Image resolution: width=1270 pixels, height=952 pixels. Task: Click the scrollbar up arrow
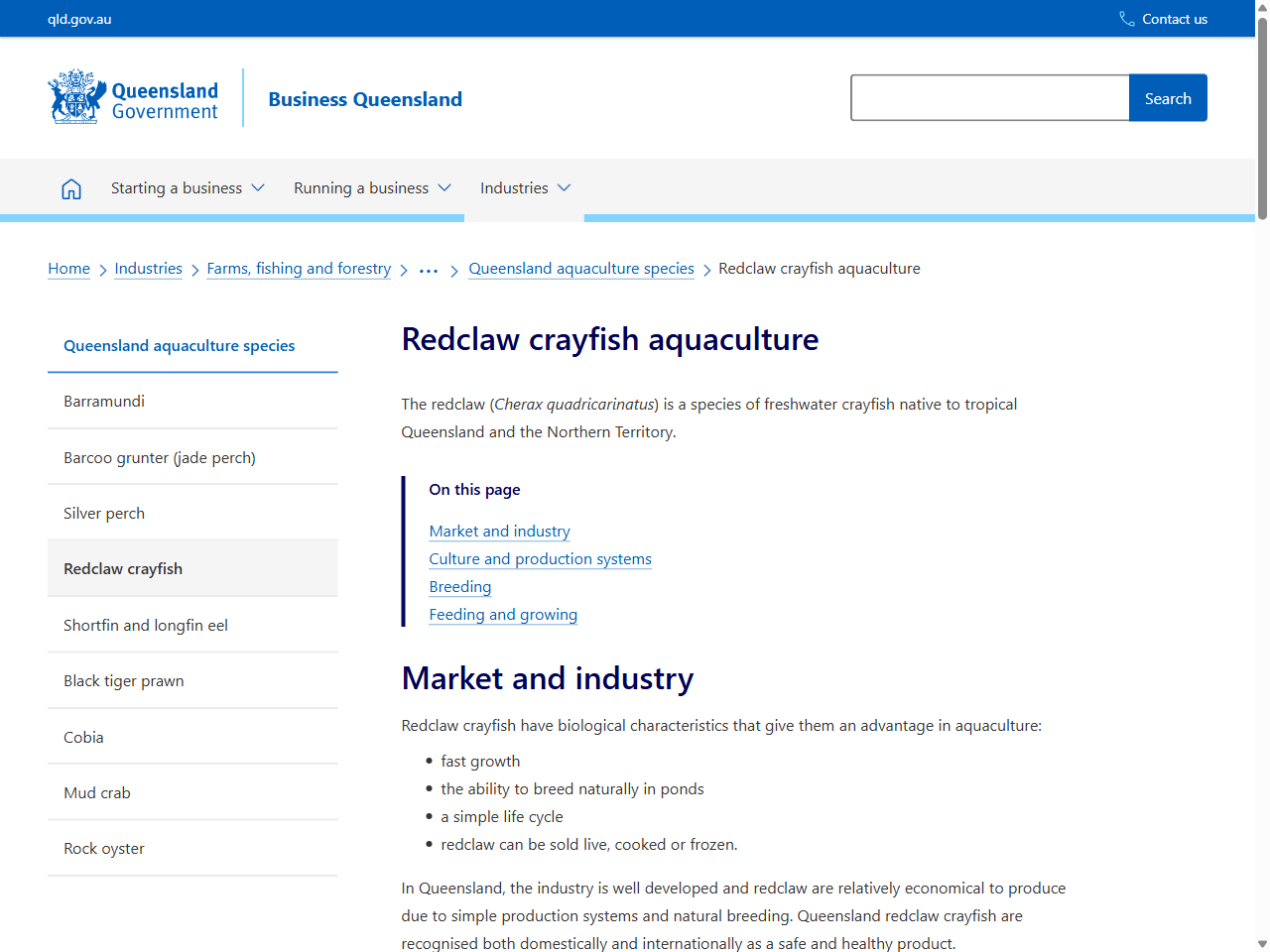(1261, 8)
